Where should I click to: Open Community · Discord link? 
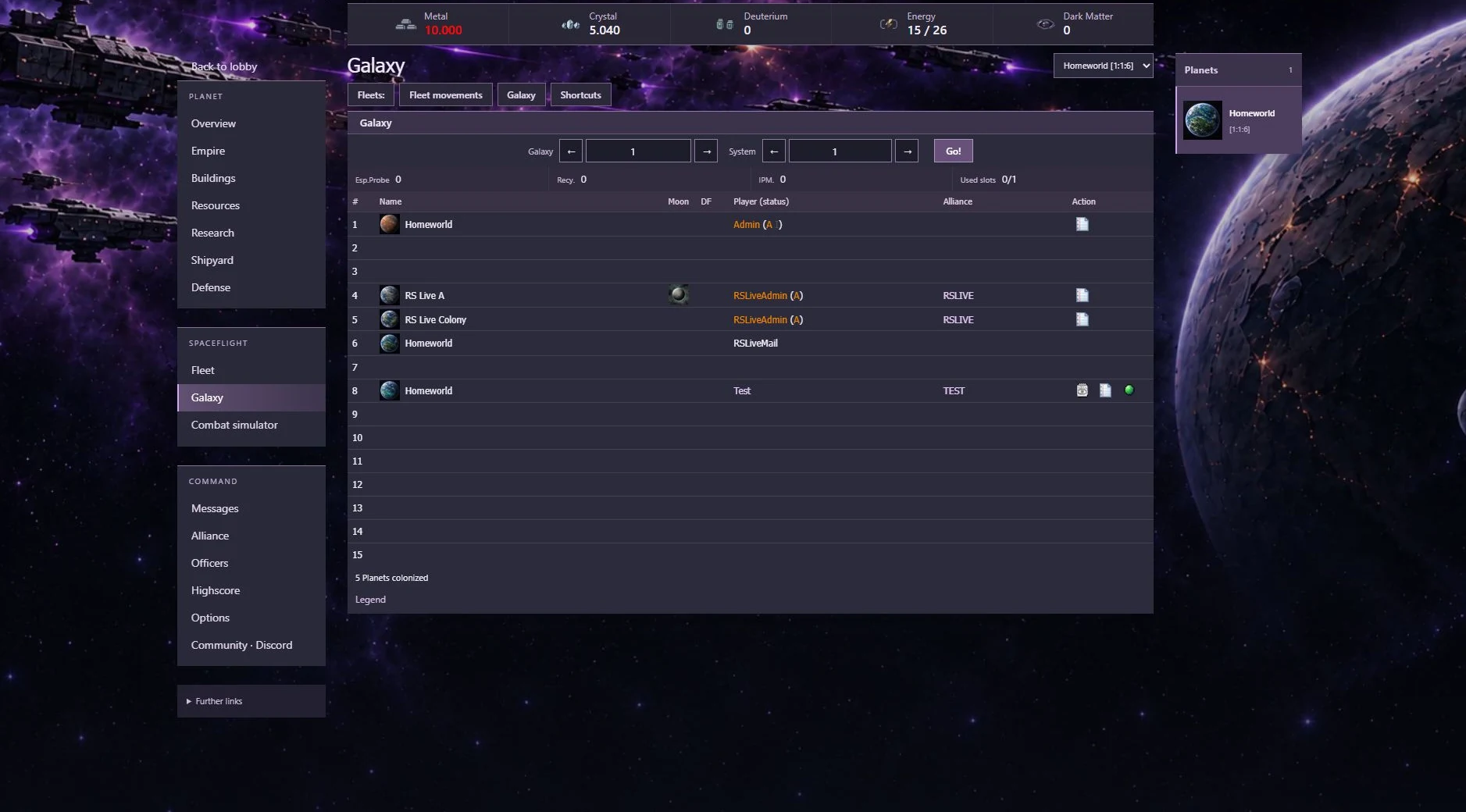click(x=251, y=645)
